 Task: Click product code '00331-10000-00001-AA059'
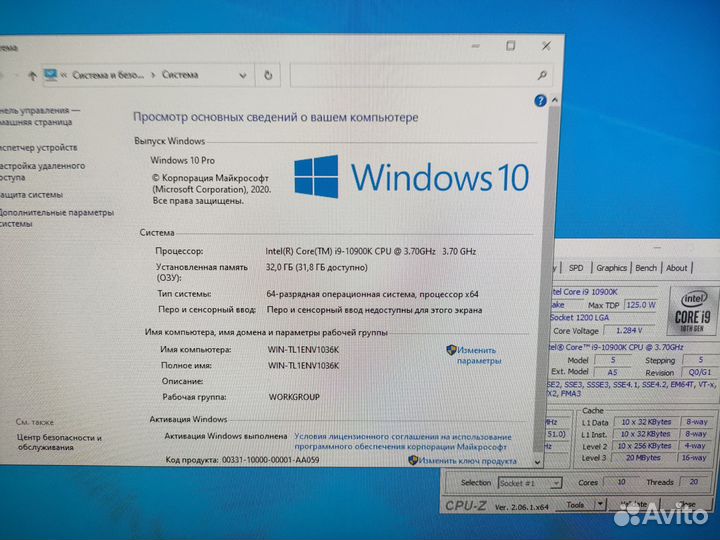coord(270,460)
